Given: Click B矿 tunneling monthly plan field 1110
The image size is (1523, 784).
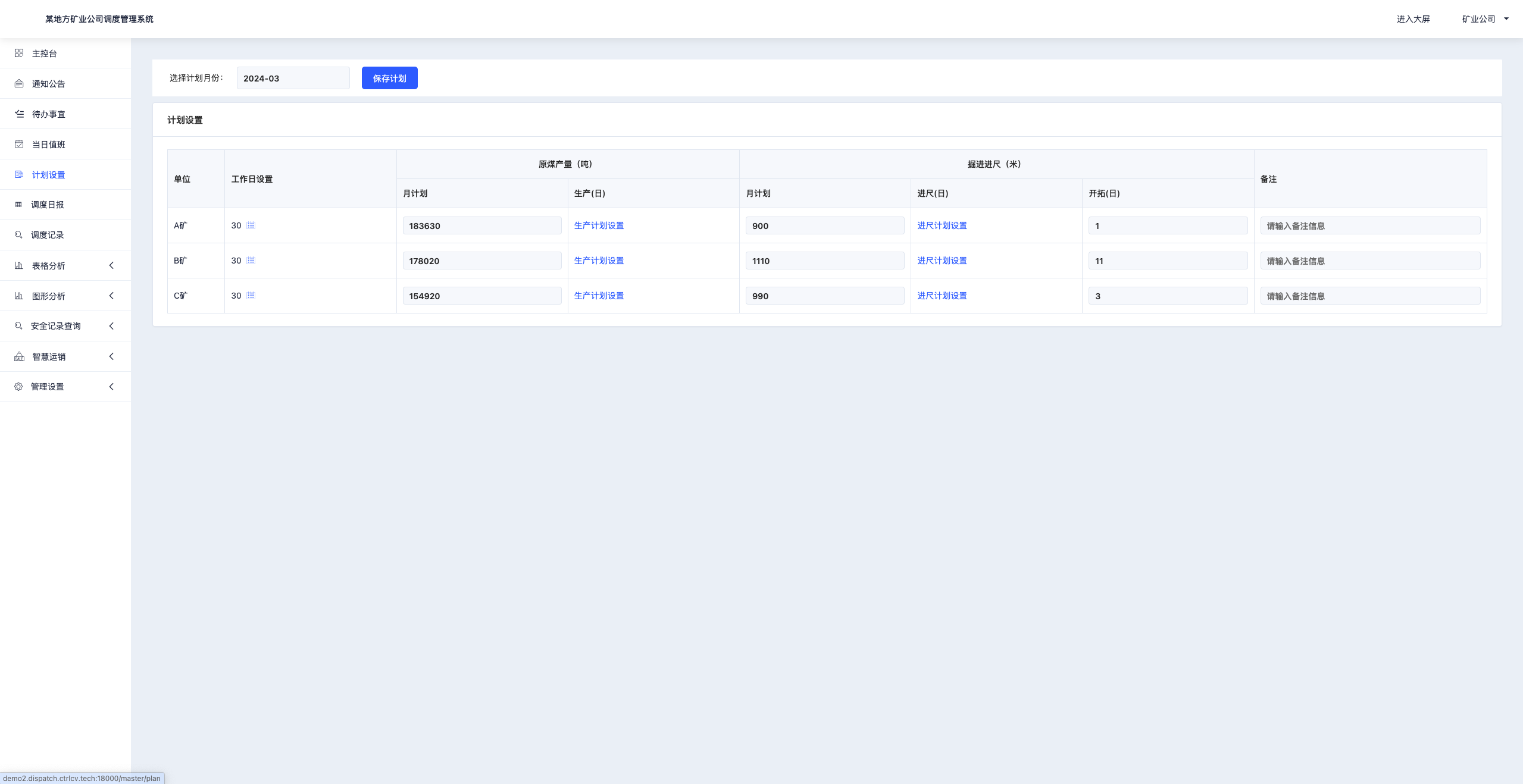Looking at the screenshot, I should (x=825, y=261).
